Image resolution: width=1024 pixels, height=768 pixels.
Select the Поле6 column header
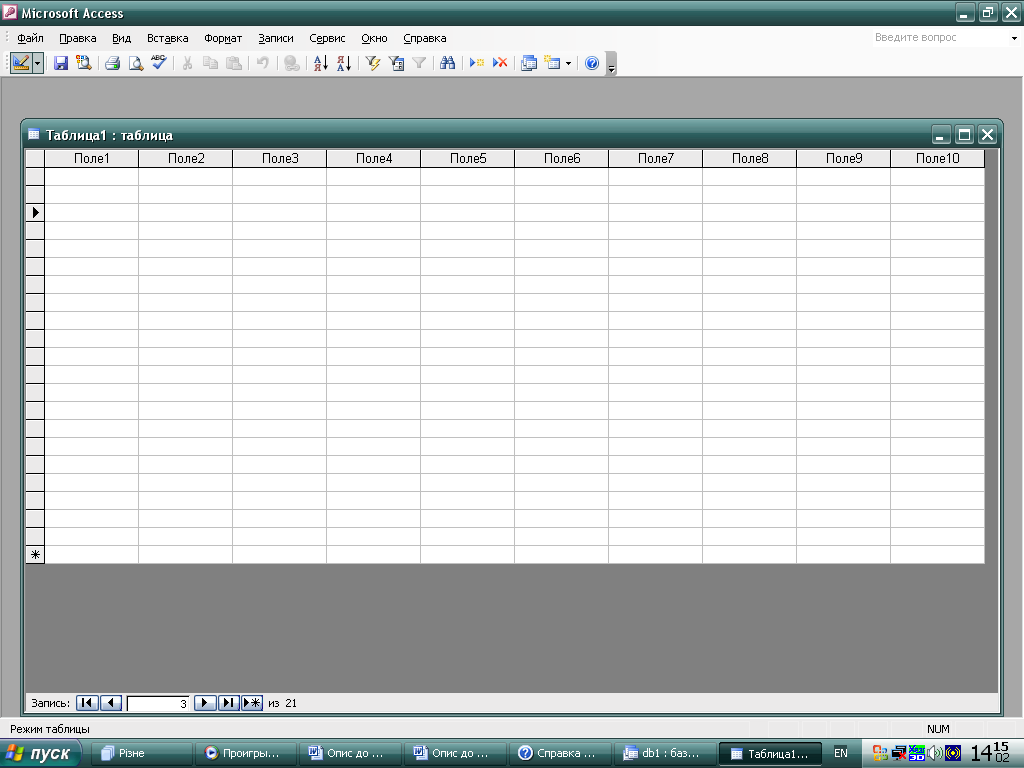[562, 159]
